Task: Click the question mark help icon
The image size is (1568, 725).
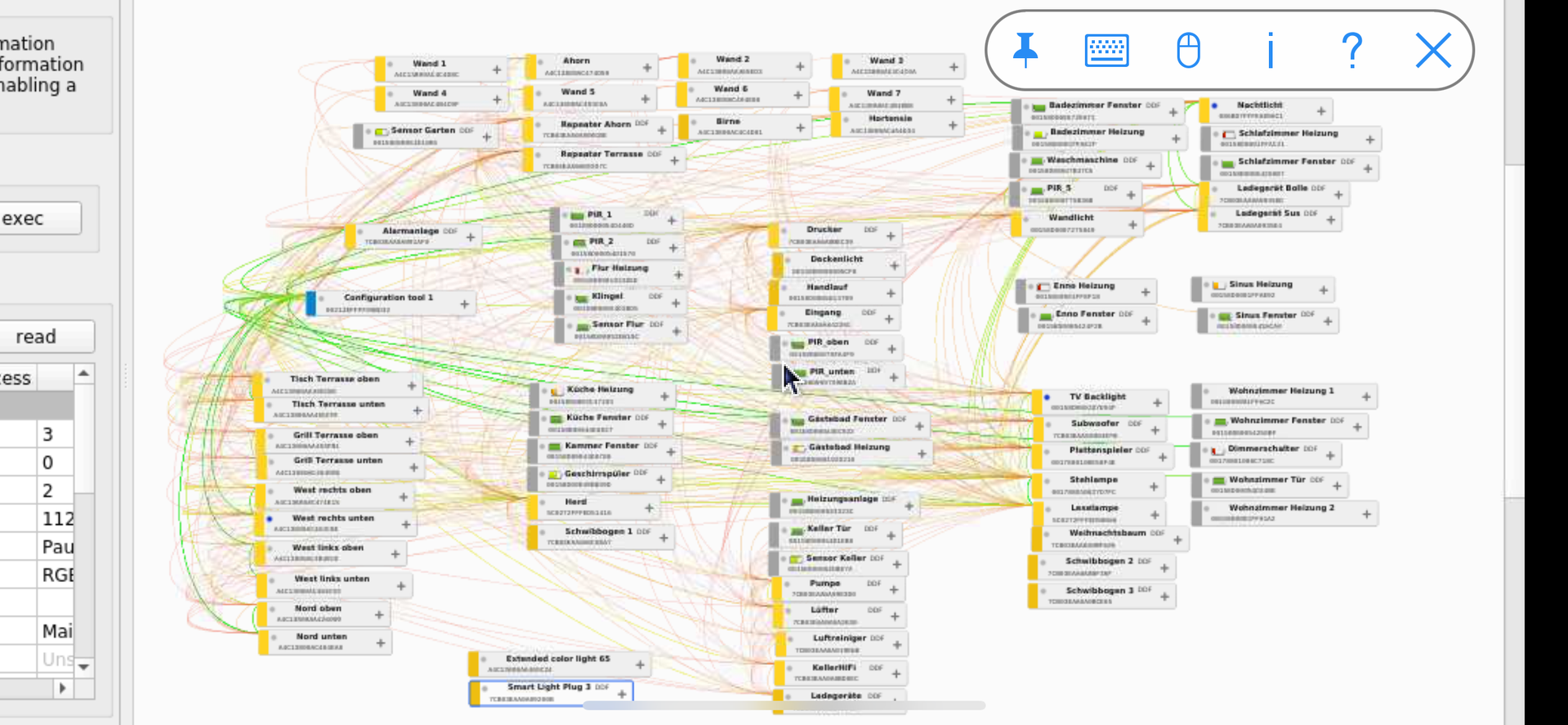Action: click(1351, 51)
